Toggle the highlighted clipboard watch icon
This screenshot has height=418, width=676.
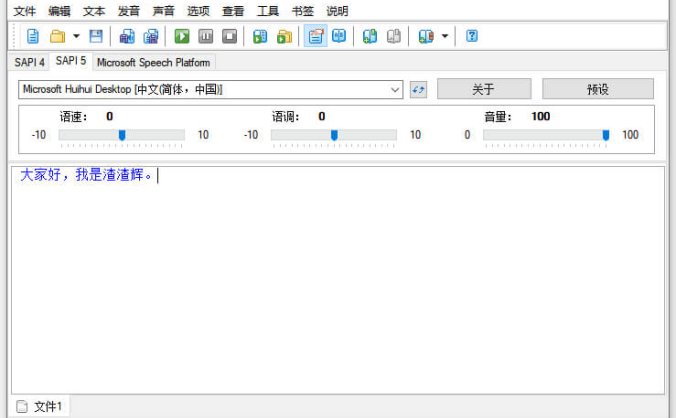pyautogui.click(x=316, y=36)
